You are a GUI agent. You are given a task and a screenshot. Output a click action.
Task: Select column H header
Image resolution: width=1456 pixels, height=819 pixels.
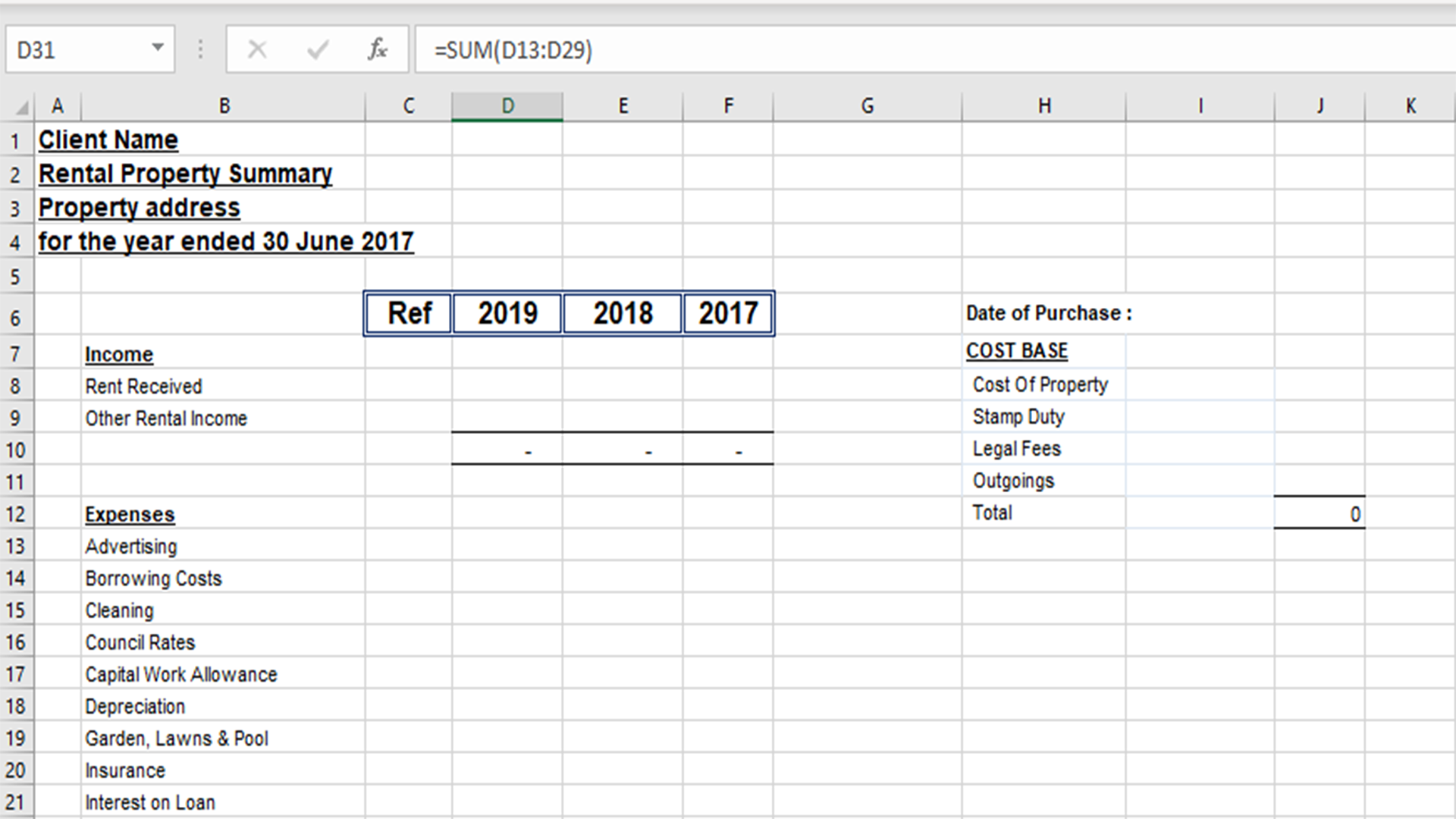[x=1044, y=106]
